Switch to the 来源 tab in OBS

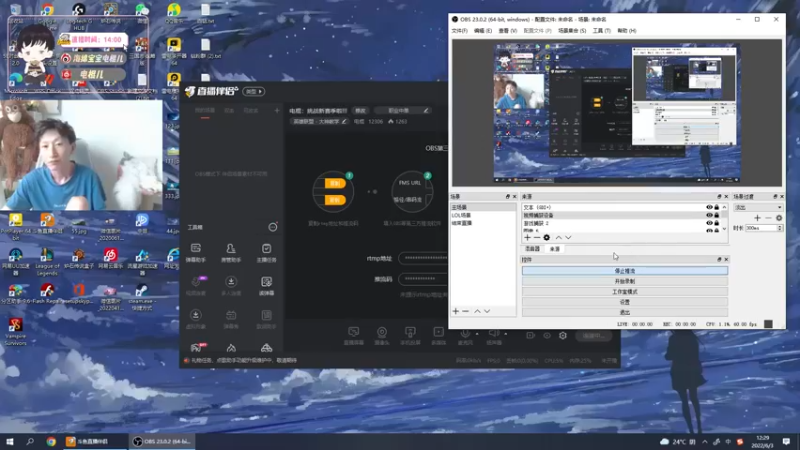pyautogui.click(x=555, y=248)
